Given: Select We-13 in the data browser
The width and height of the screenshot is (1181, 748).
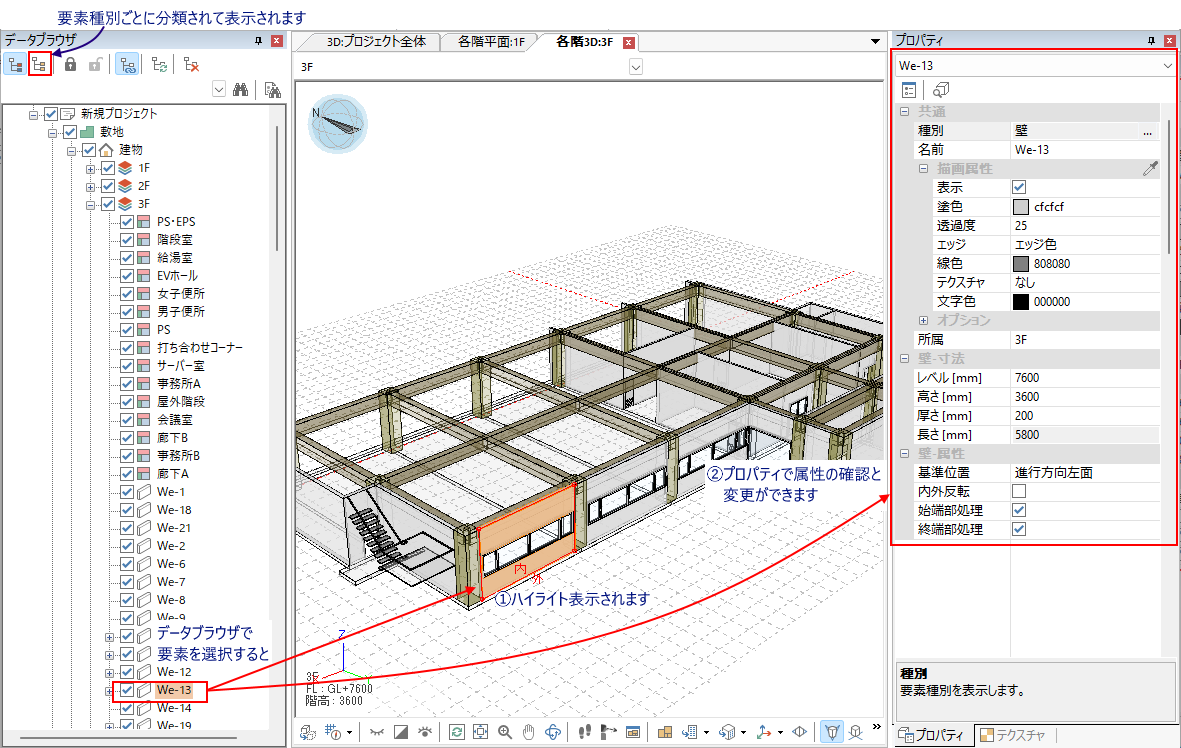Looking at the screenshot, I should point(174,690).
